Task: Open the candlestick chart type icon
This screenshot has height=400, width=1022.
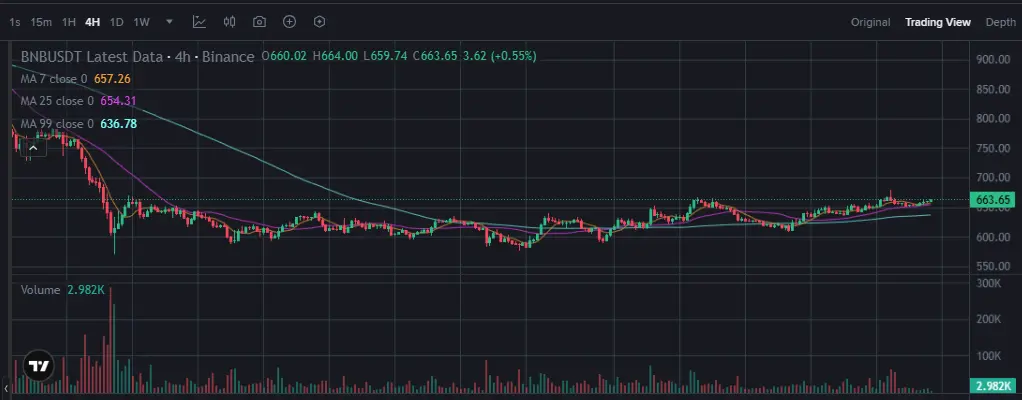Action: [229, 22]
